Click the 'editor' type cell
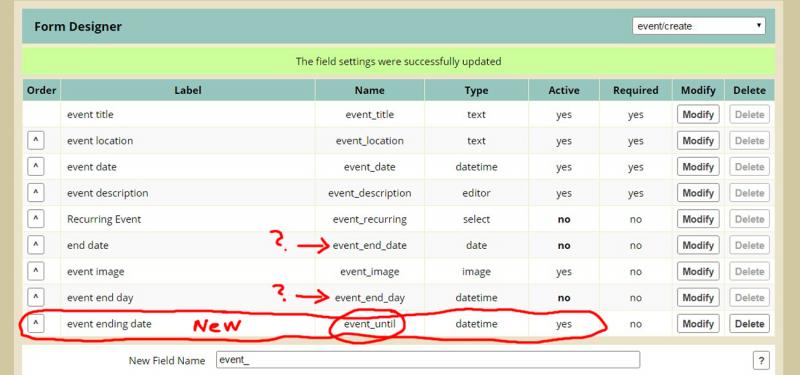Screen dimensions: 800x375 (x=476, y=193)
